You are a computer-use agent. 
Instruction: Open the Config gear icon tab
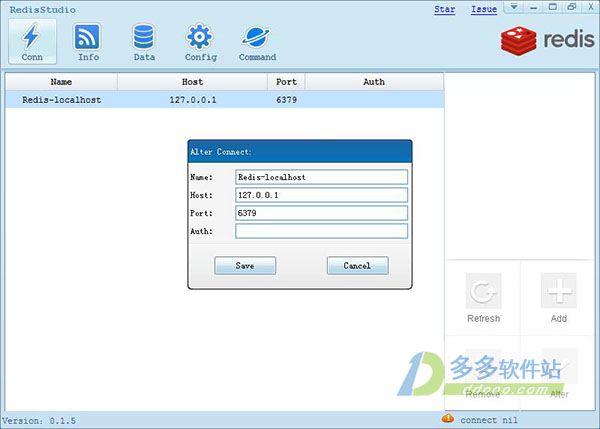click(200, 41)
